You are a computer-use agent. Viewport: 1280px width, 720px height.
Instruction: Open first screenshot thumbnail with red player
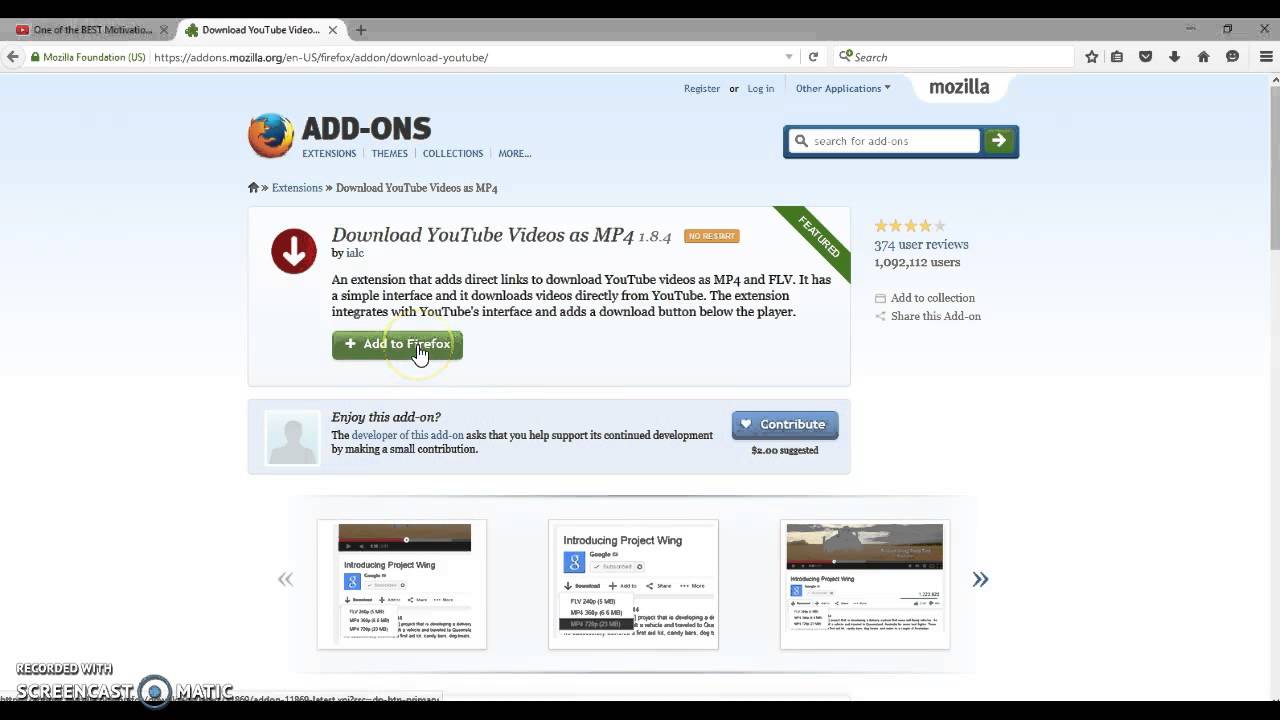pos(402,584)
